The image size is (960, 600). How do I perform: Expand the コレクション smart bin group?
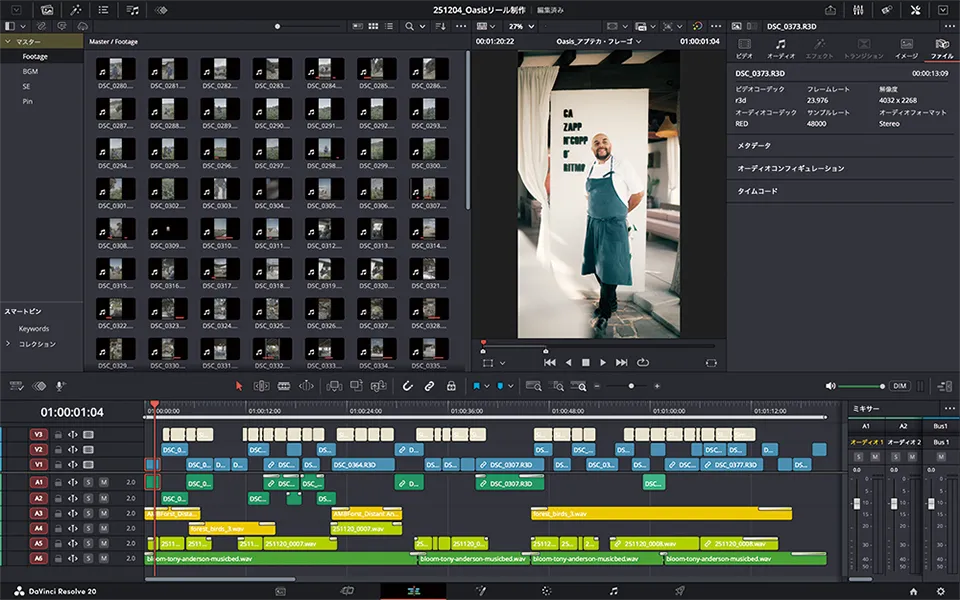[x=9, y=344]
